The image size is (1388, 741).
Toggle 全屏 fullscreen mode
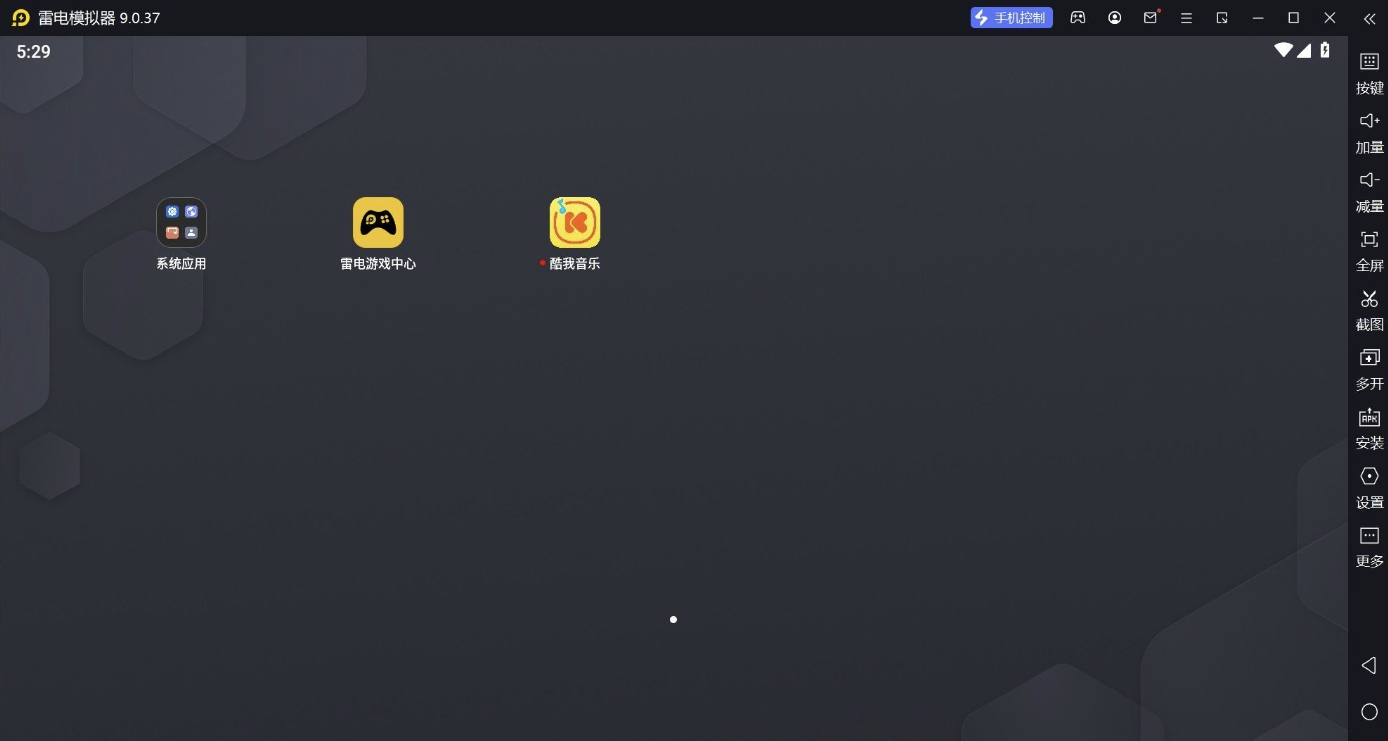coord(1369,250)
